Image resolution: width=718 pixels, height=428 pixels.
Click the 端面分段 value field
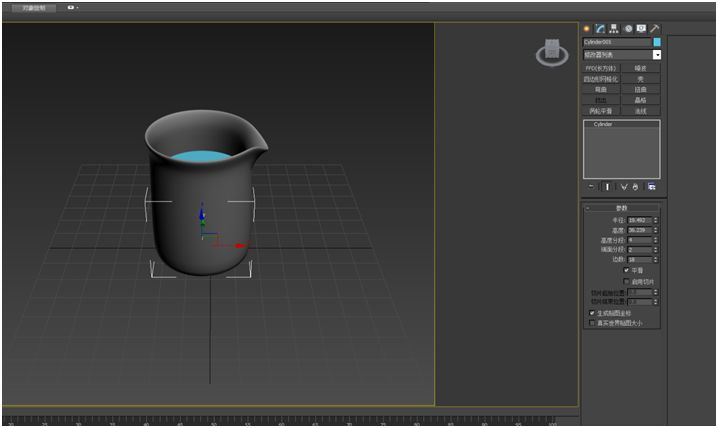click(x=639, y=250)
